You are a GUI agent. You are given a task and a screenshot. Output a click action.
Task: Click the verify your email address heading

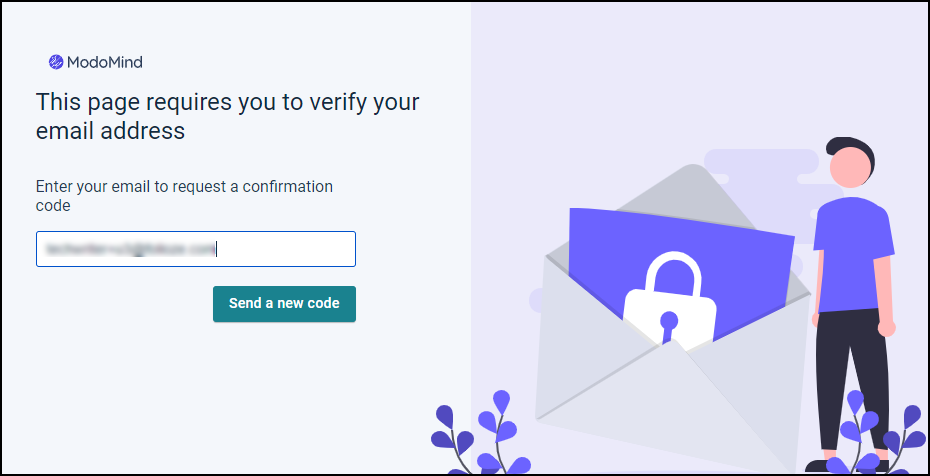tap(227, 116)
